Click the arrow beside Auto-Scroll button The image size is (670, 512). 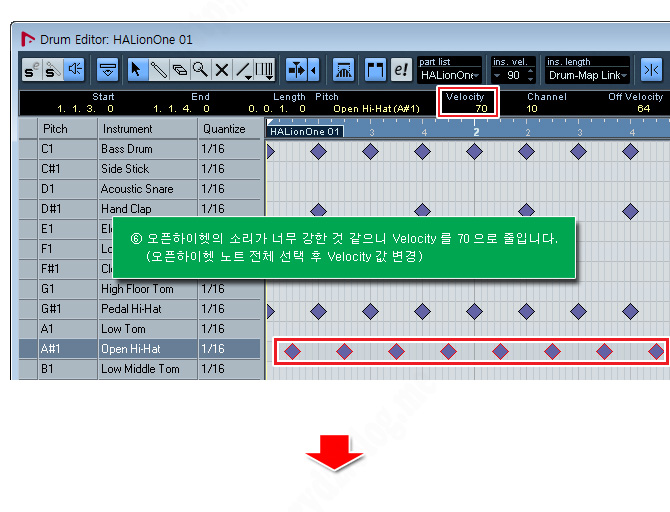coord(314,69)
